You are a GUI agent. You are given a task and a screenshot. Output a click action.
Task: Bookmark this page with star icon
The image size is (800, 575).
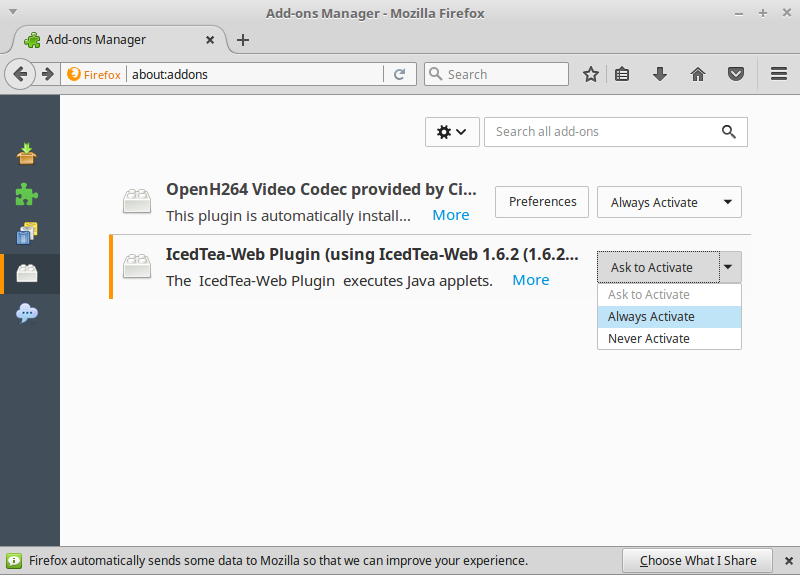[x=591, y=74]
